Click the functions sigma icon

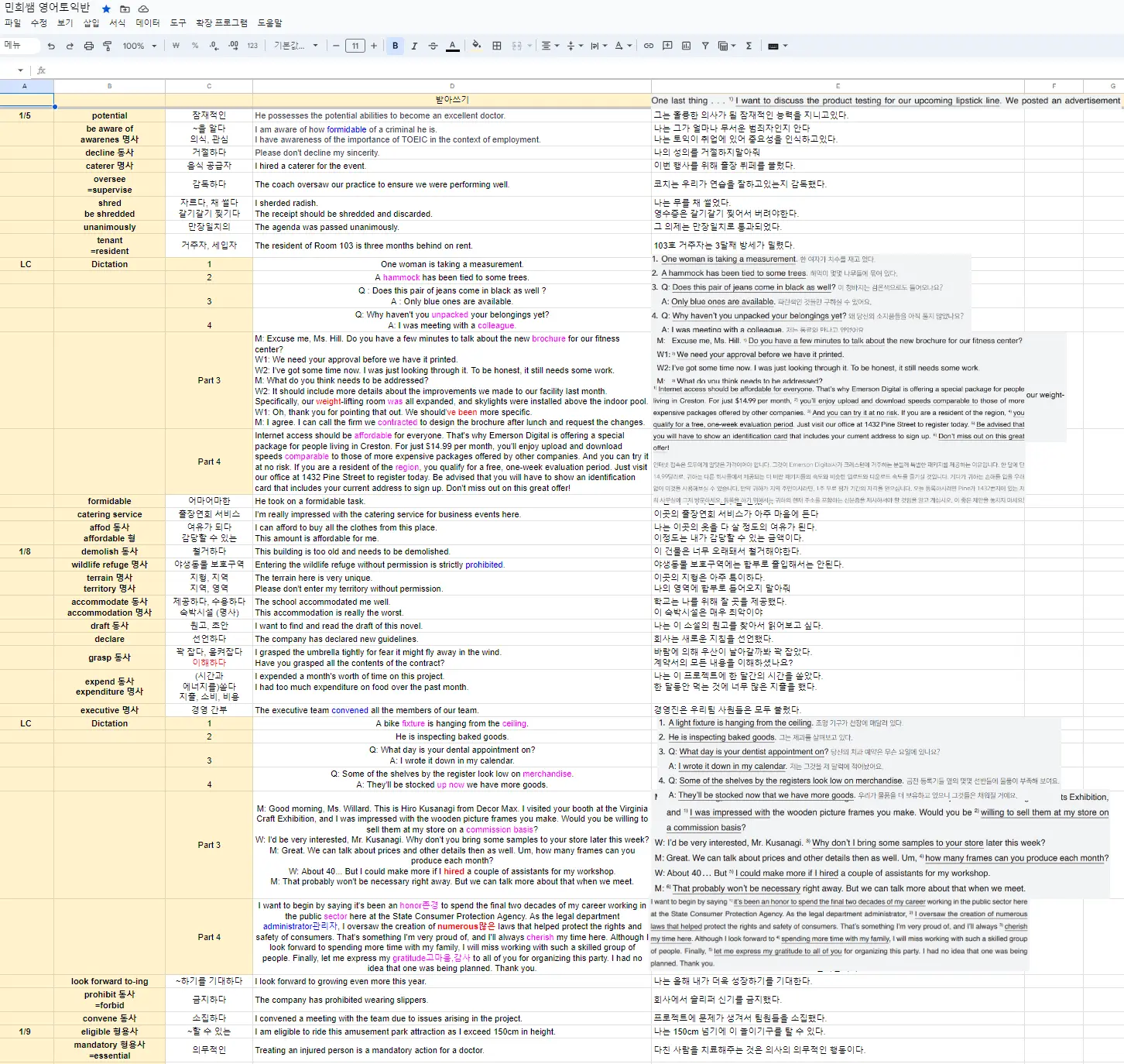[x=749, y=46]
